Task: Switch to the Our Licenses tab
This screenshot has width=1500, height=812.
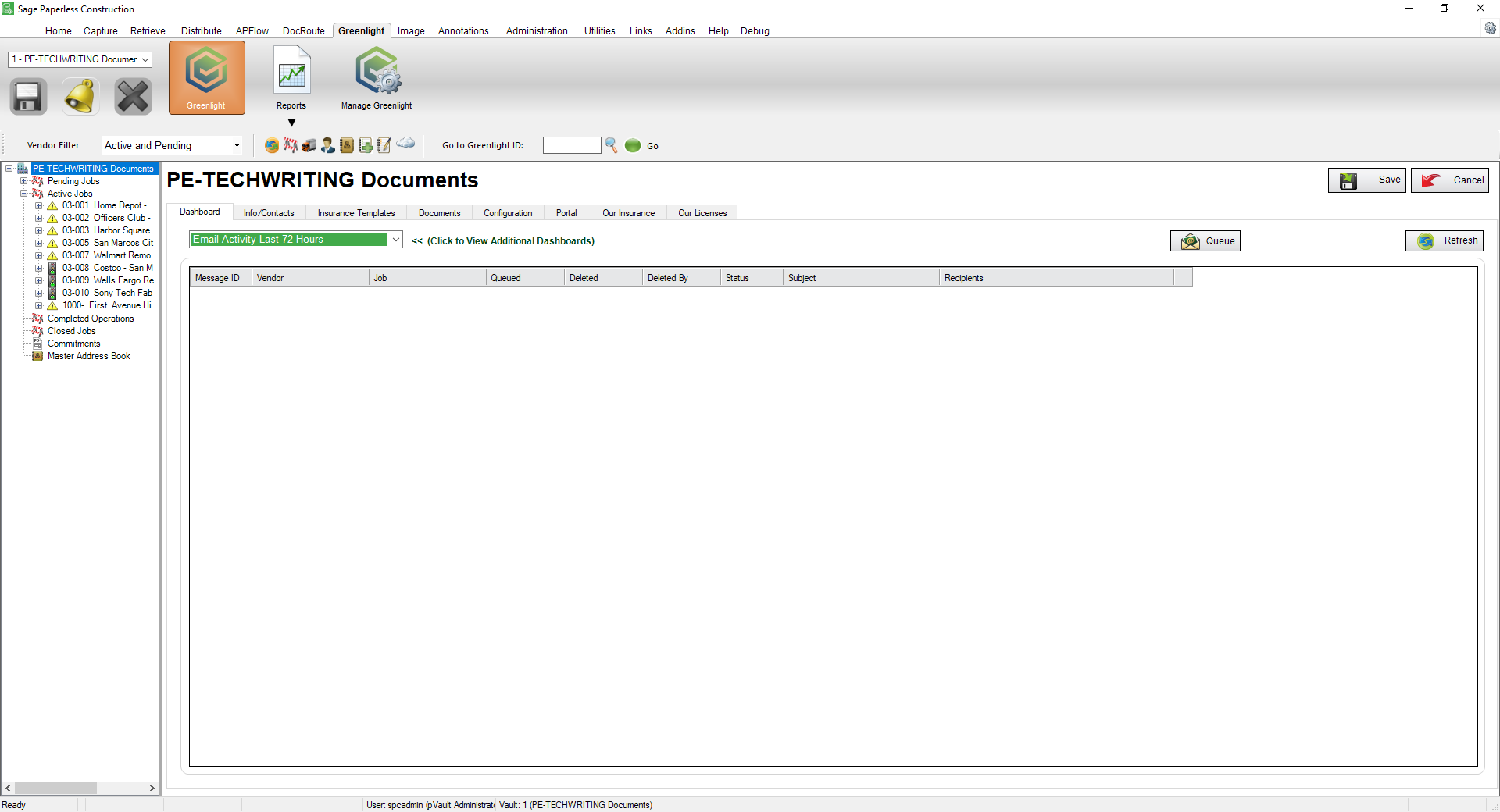Action: [x=702, y=213]
